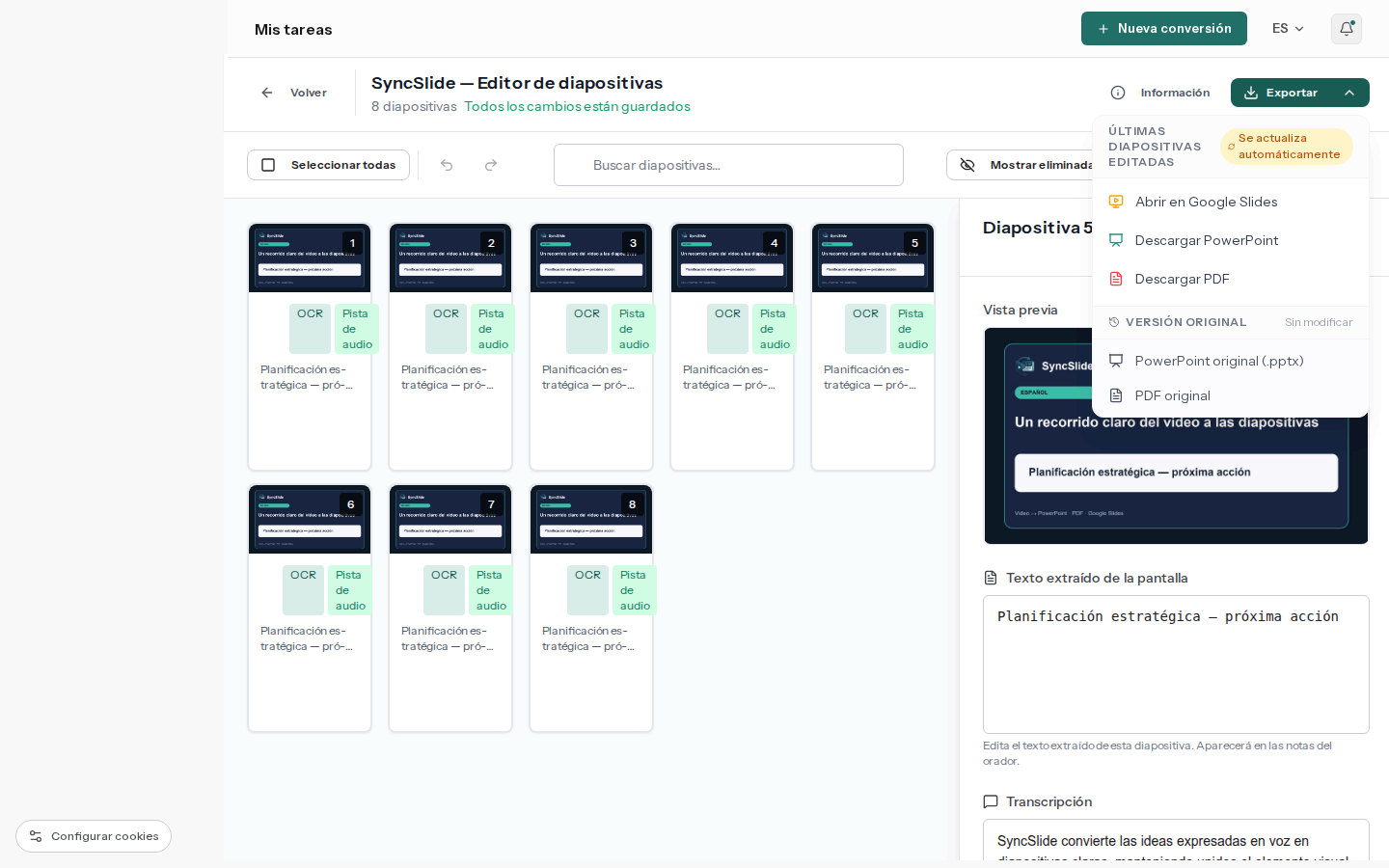Choose Descargar PDF
Screen dimensions: 1389x868
click(x=1231, y=279)
